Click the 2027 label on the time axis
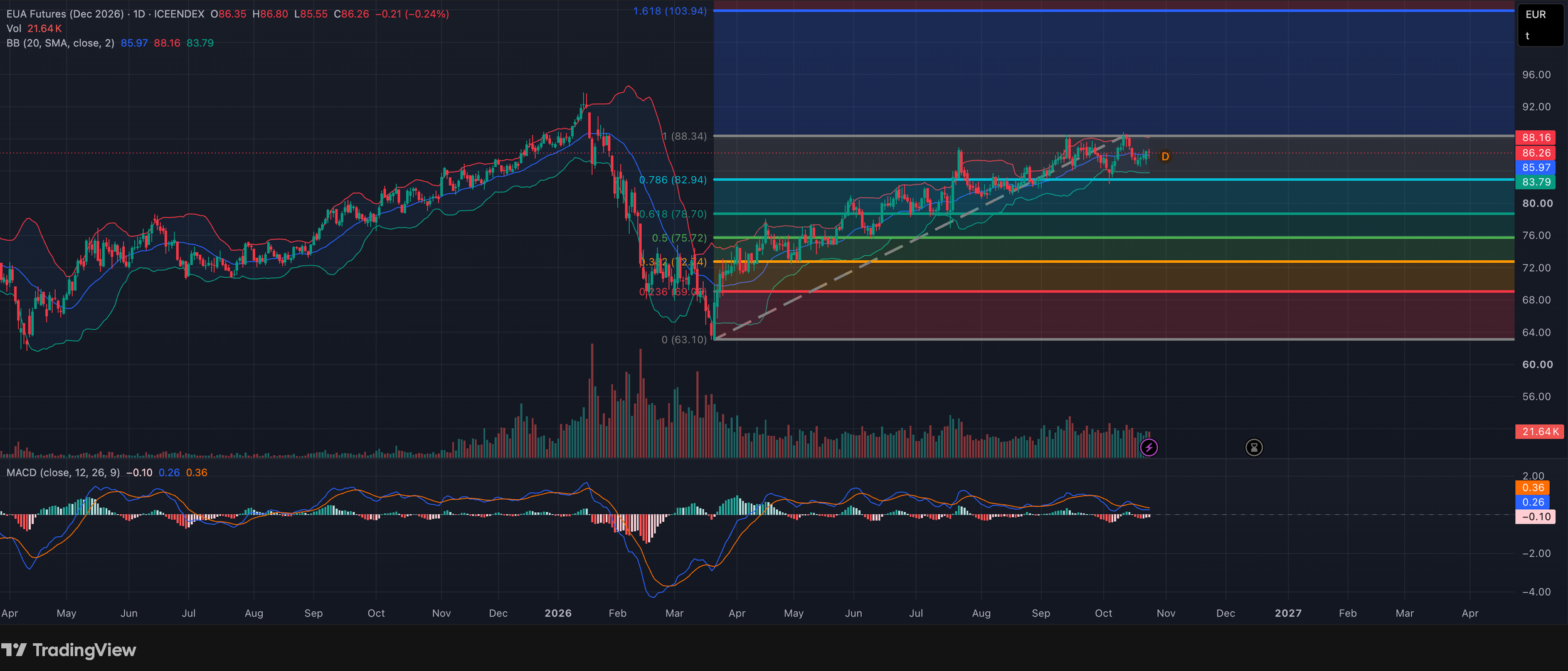Screen dimensions: 1568x671 pyautogui.click(x=1288, y=613)
